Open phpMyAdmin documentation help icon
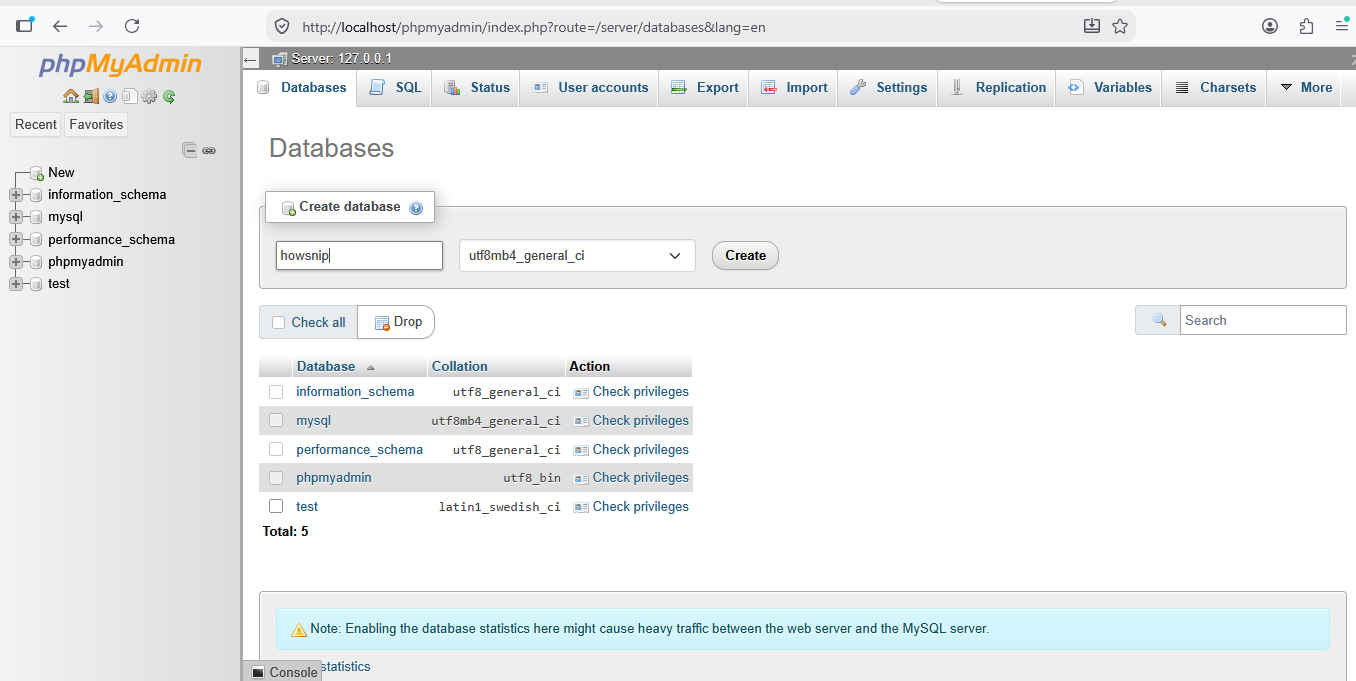The image size is (1356, 681). 110,96
